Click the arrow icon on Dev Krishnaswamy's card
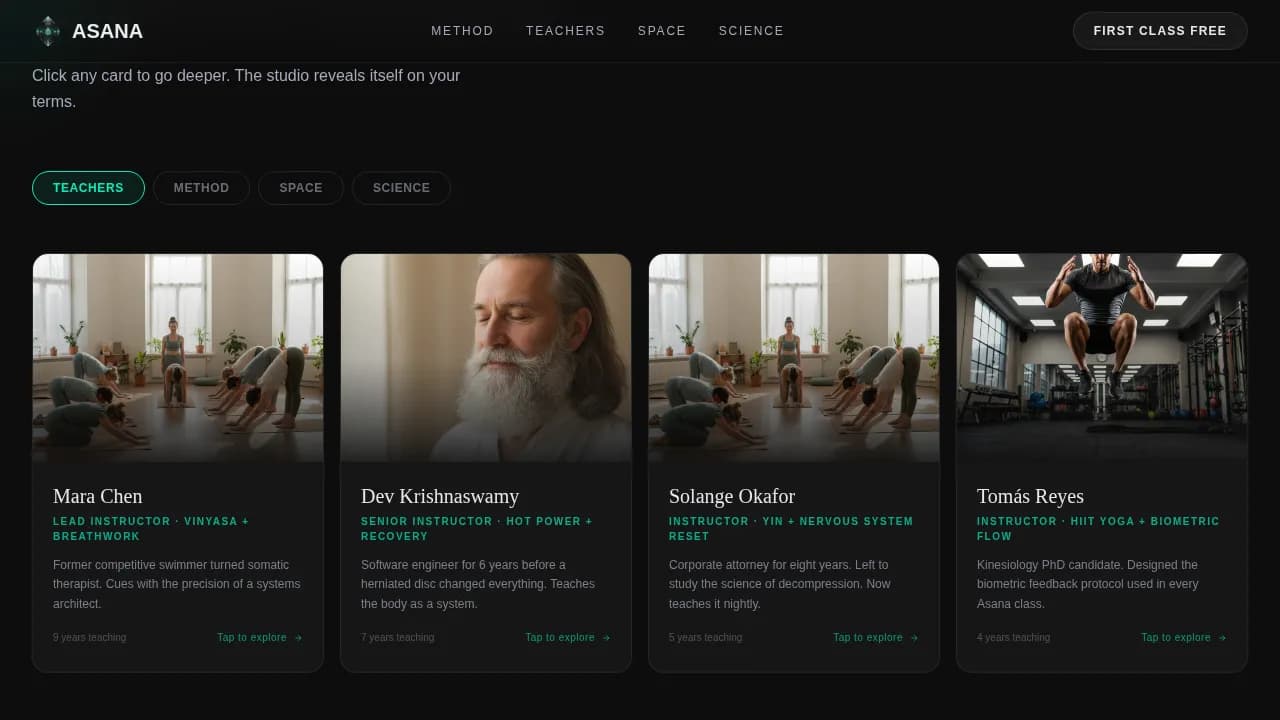Viewport: 1280px width, 720px height. (606, 638)
